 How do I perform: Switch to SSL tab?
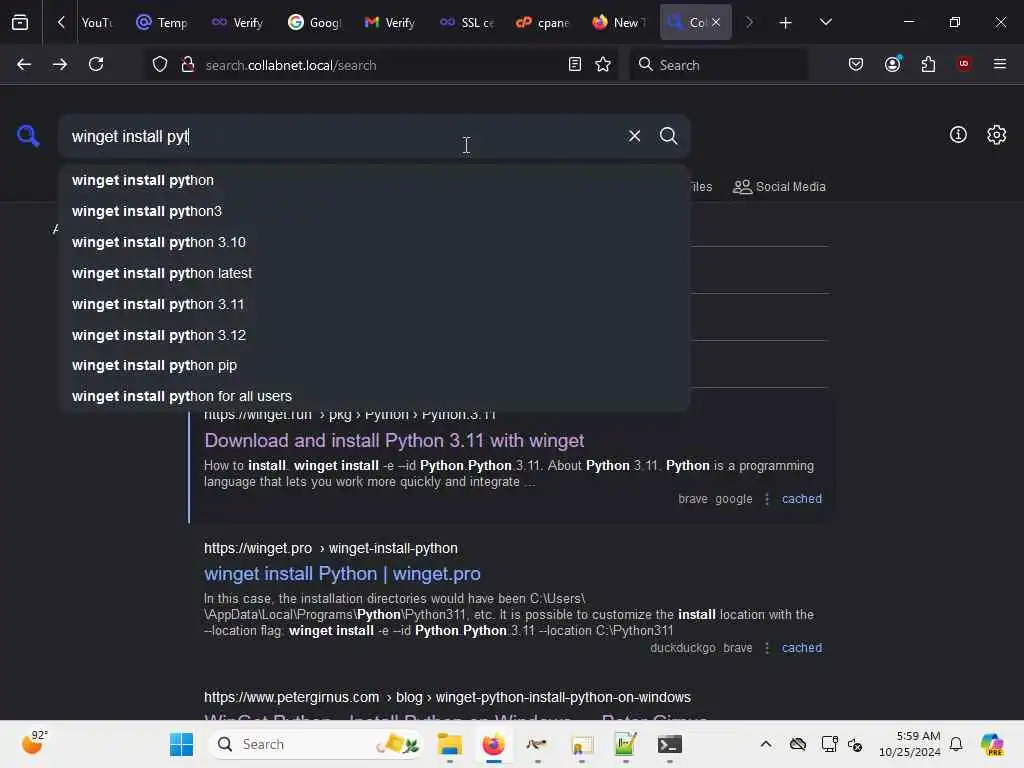point(468,23)
